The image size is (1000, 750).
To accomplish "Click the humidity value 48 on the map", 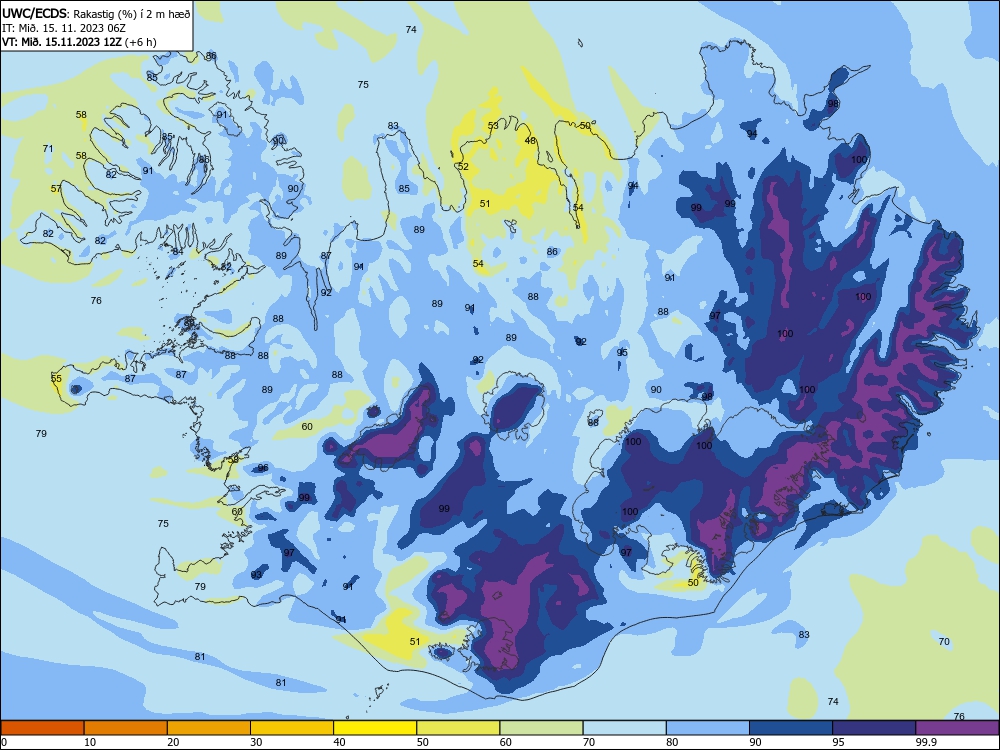I will [x=530, y=140].
